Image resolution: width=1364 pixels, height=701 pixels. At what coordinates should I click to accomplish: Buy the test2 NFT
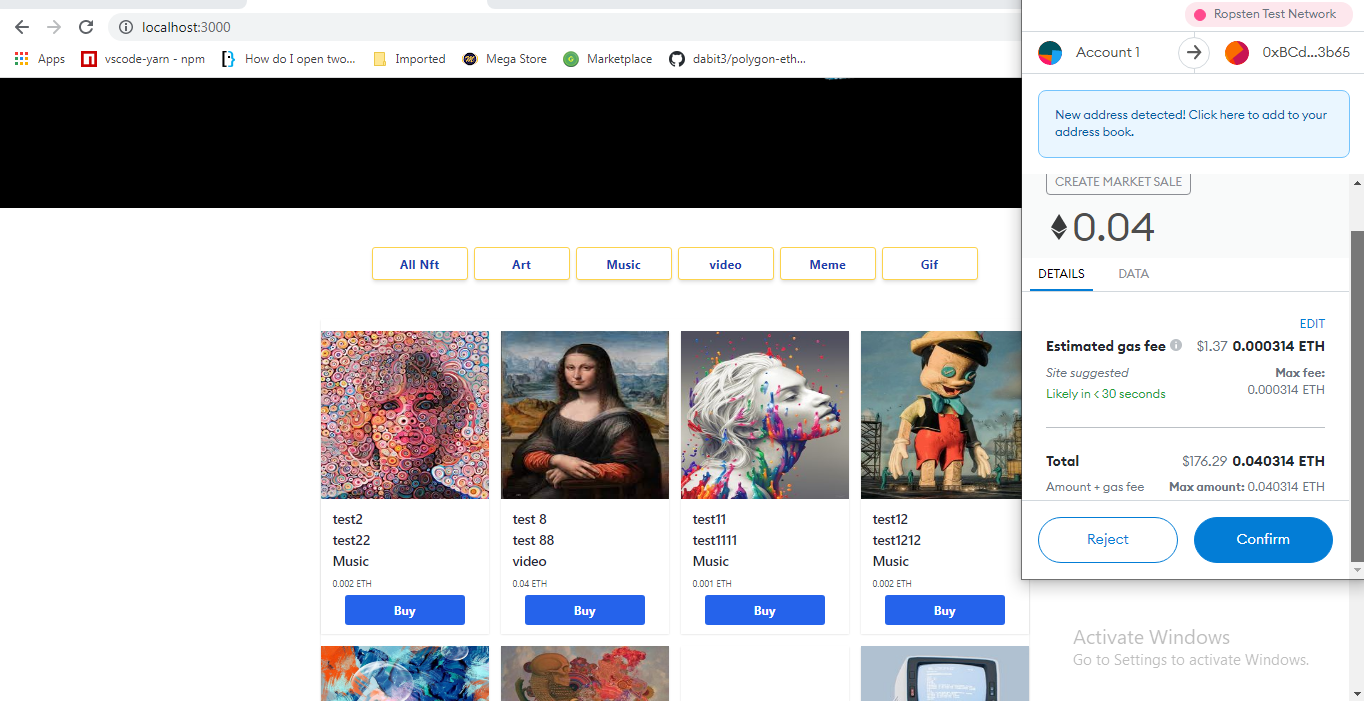[x=405, y=610]
